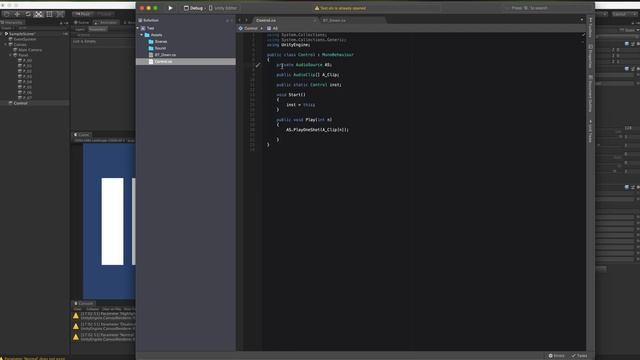Navigate back with the editor back arrow
The height and width of the screenshot is (360, 640).
click(x=240, y=20)
